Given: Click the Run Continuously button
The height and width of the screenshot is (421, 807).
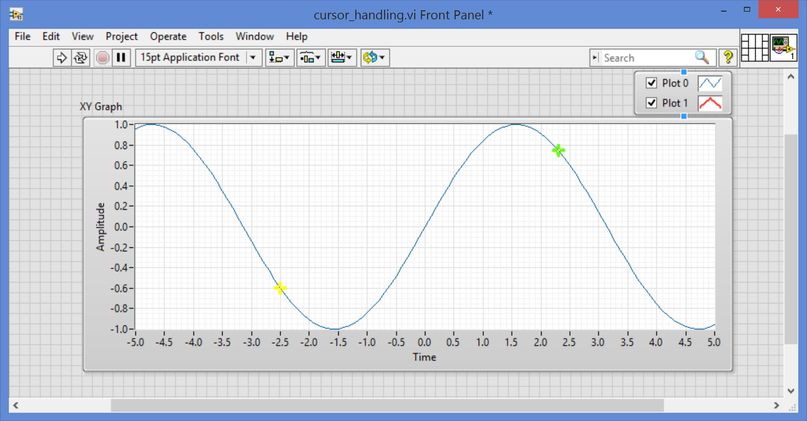Looking at the screenshot, I should pos(80,57).
